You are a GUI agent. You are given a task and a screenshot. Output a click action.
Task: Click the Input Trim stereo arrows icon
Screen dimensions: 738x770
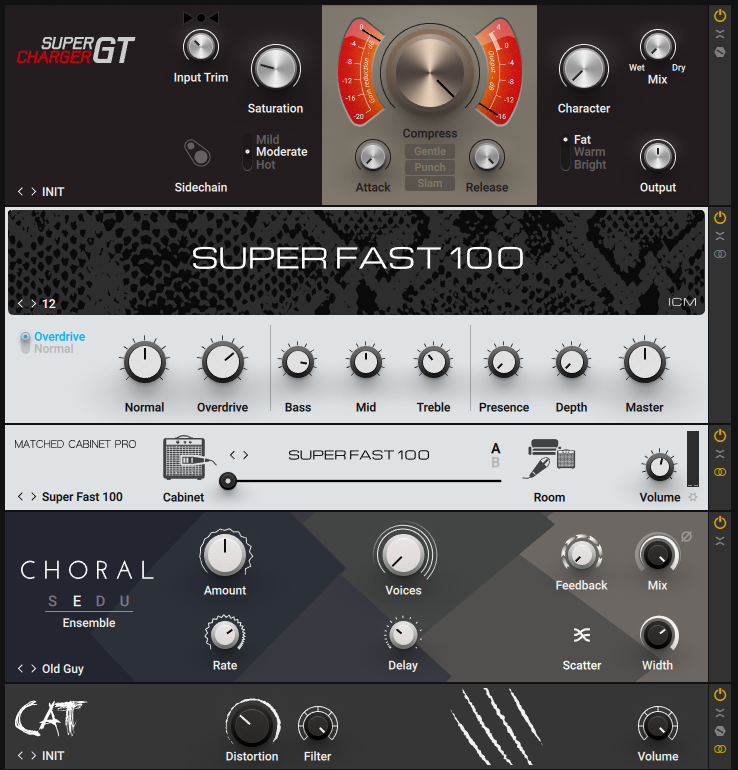click(201, 18)
